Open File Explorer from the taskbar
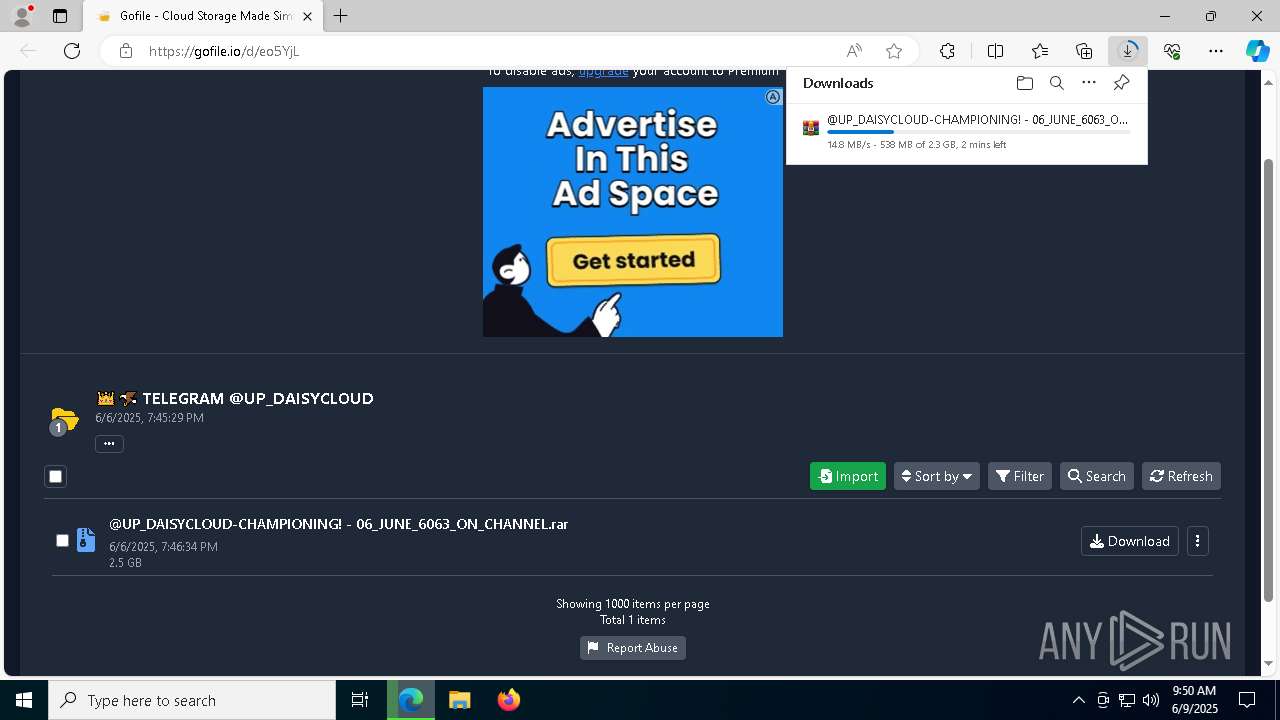 (x=459, y=700)
